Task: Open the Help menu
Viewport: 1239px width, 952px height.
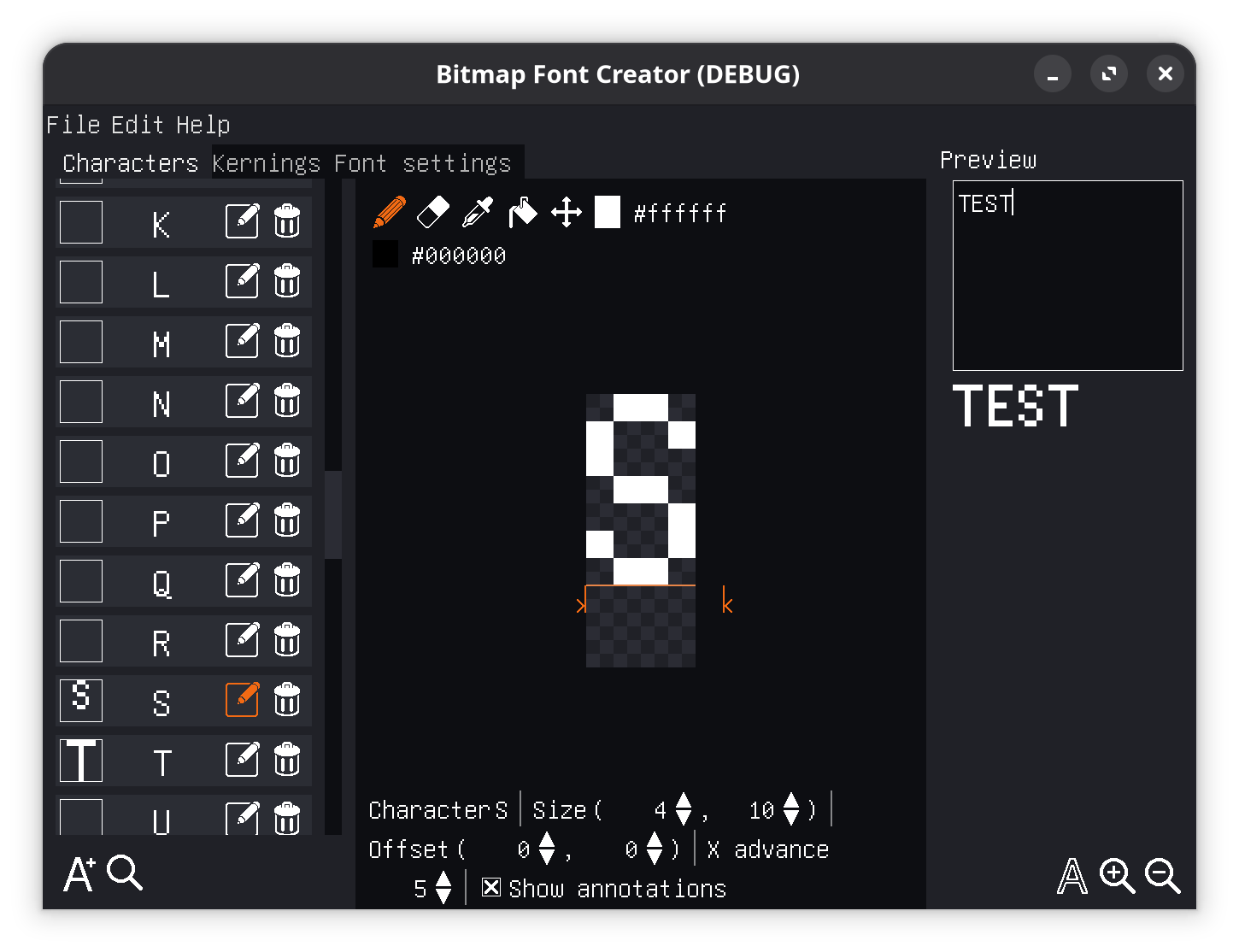Action: click(203, 125)
